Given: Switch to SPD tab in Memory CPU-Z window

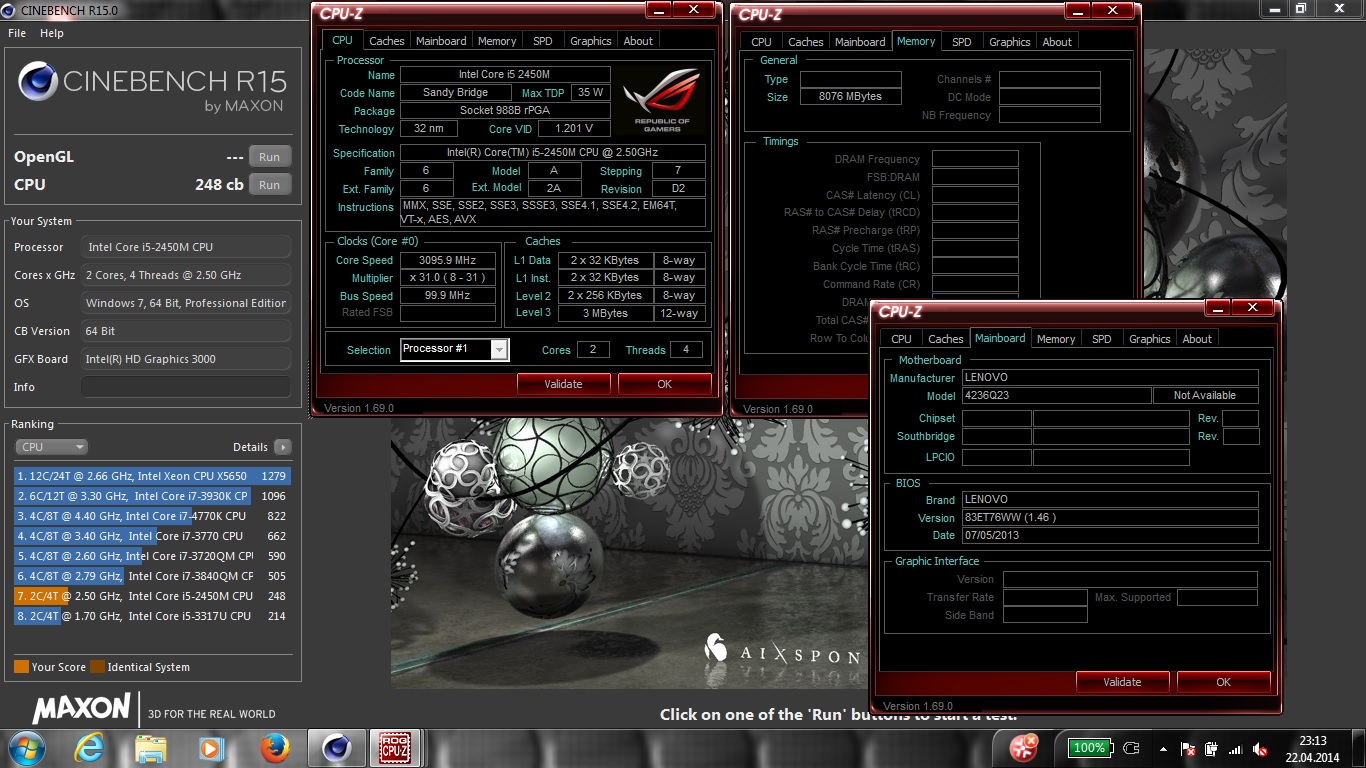Looking at the screenshot, I should (961, 42).
